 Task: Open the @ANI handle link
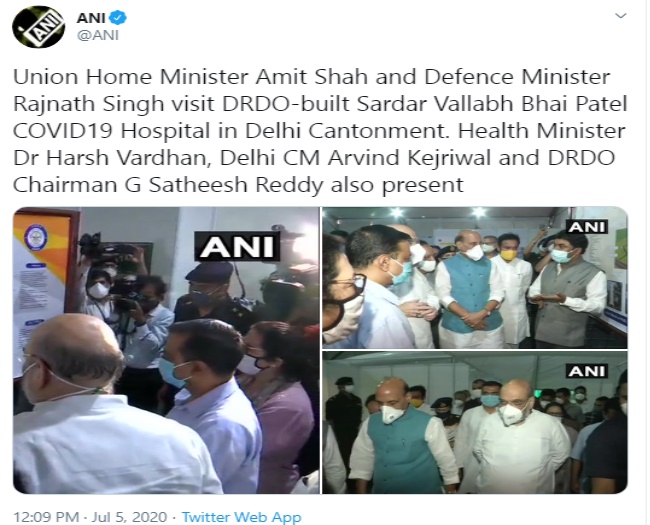[98, 36]
